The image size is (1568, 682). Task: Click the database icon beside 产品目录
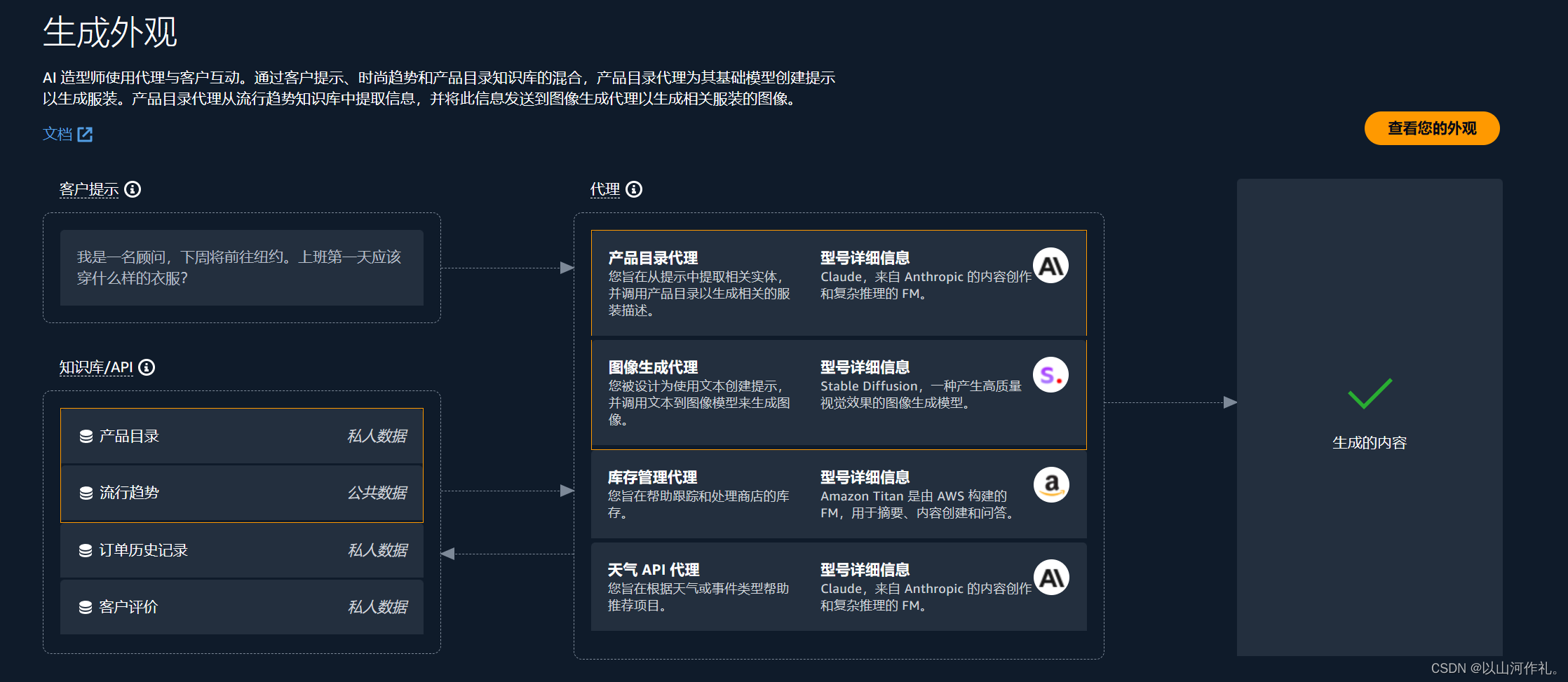86,437
